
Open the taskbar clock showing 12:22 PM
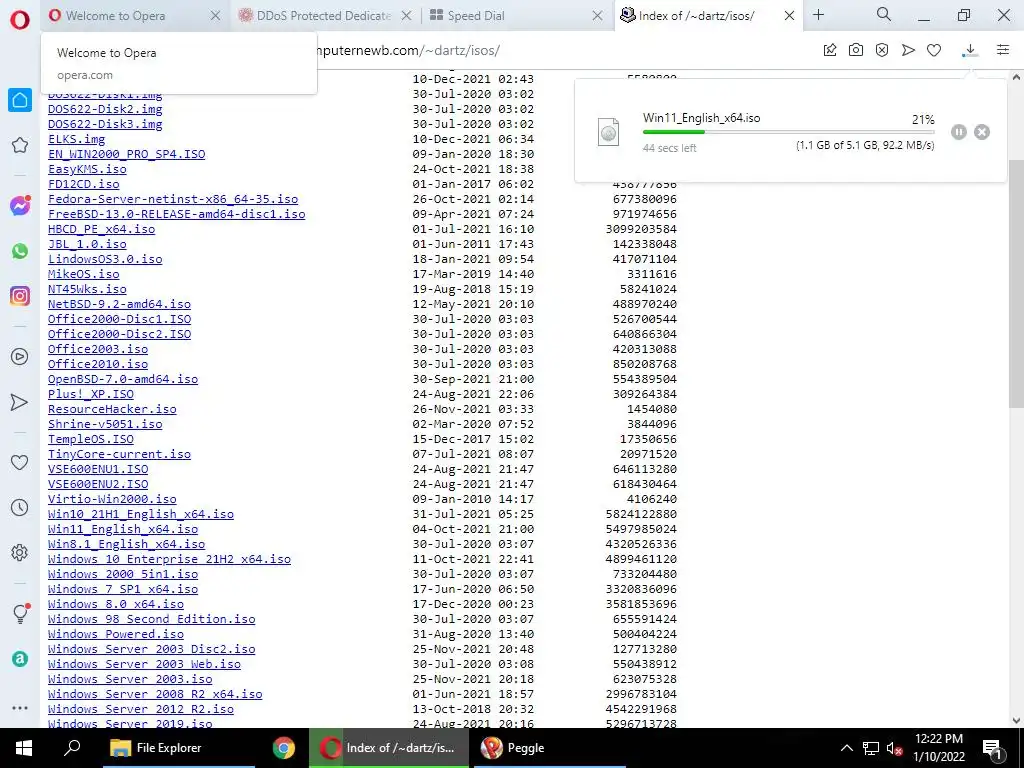click(x=938, y=748)
